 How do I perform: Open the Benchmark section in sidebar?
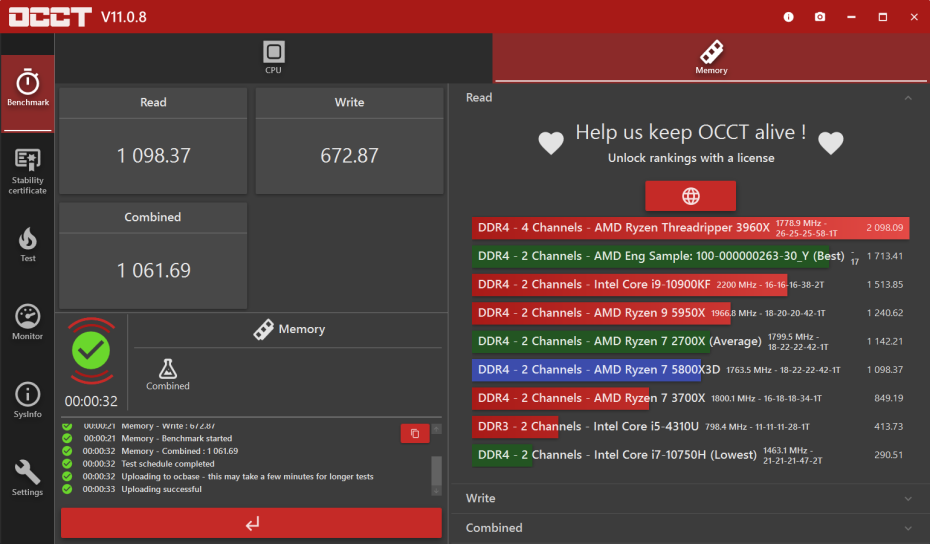(27, 92)
